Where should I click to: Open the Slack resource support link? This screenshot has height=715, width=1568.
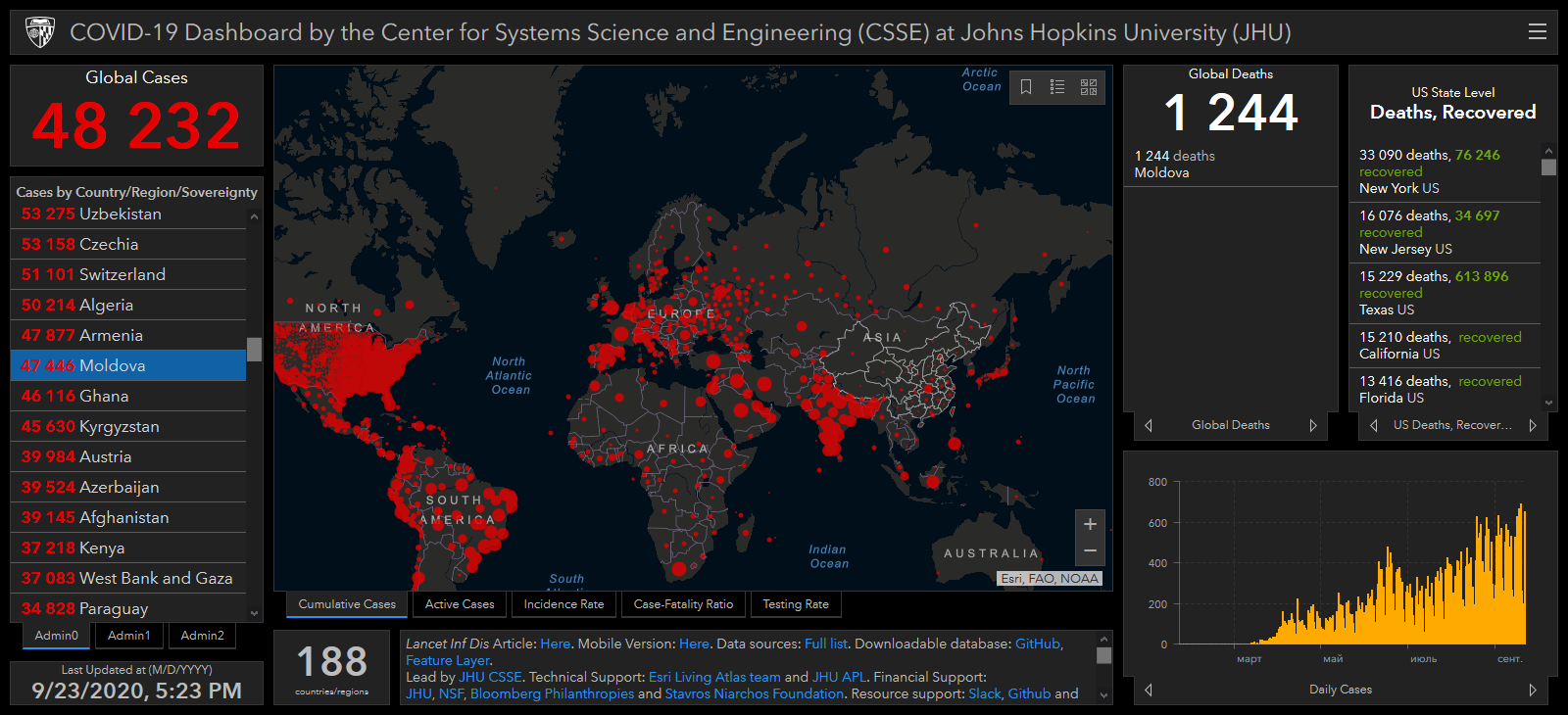(x=986, y=693)
